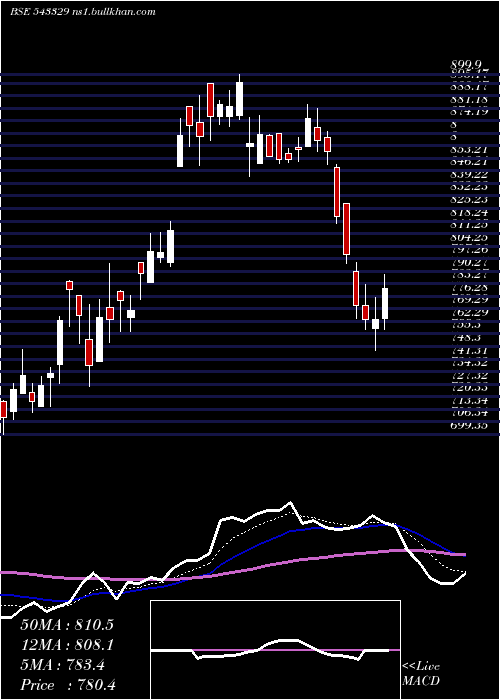Click the 50MA : 810.5 readout
Image resolution: width=500 pixels, height=700 pixels.
[67, 625]
